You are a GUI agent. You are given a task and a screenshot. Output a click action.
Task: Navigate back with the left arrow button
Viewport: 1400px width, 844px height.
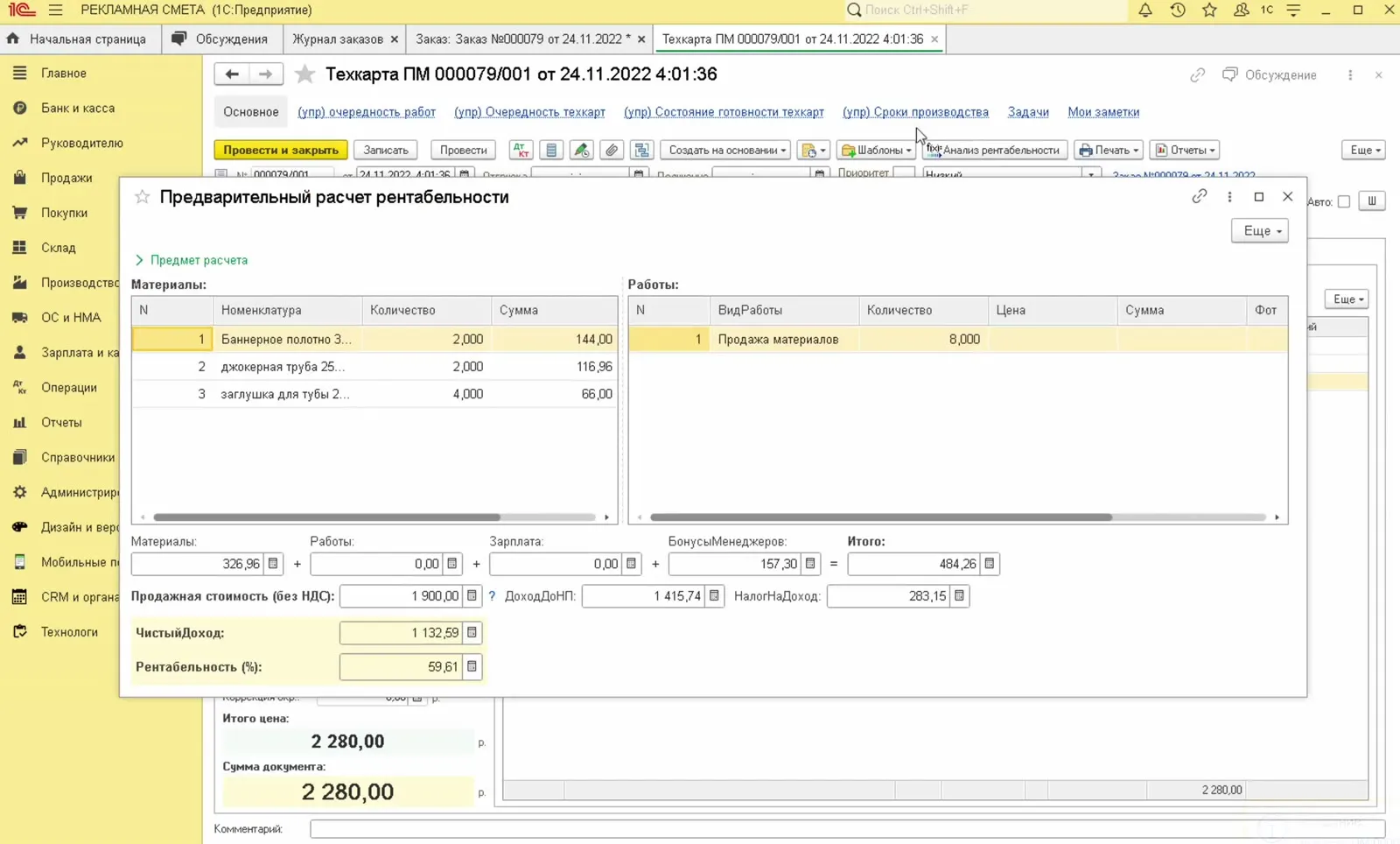click(232, 74)
